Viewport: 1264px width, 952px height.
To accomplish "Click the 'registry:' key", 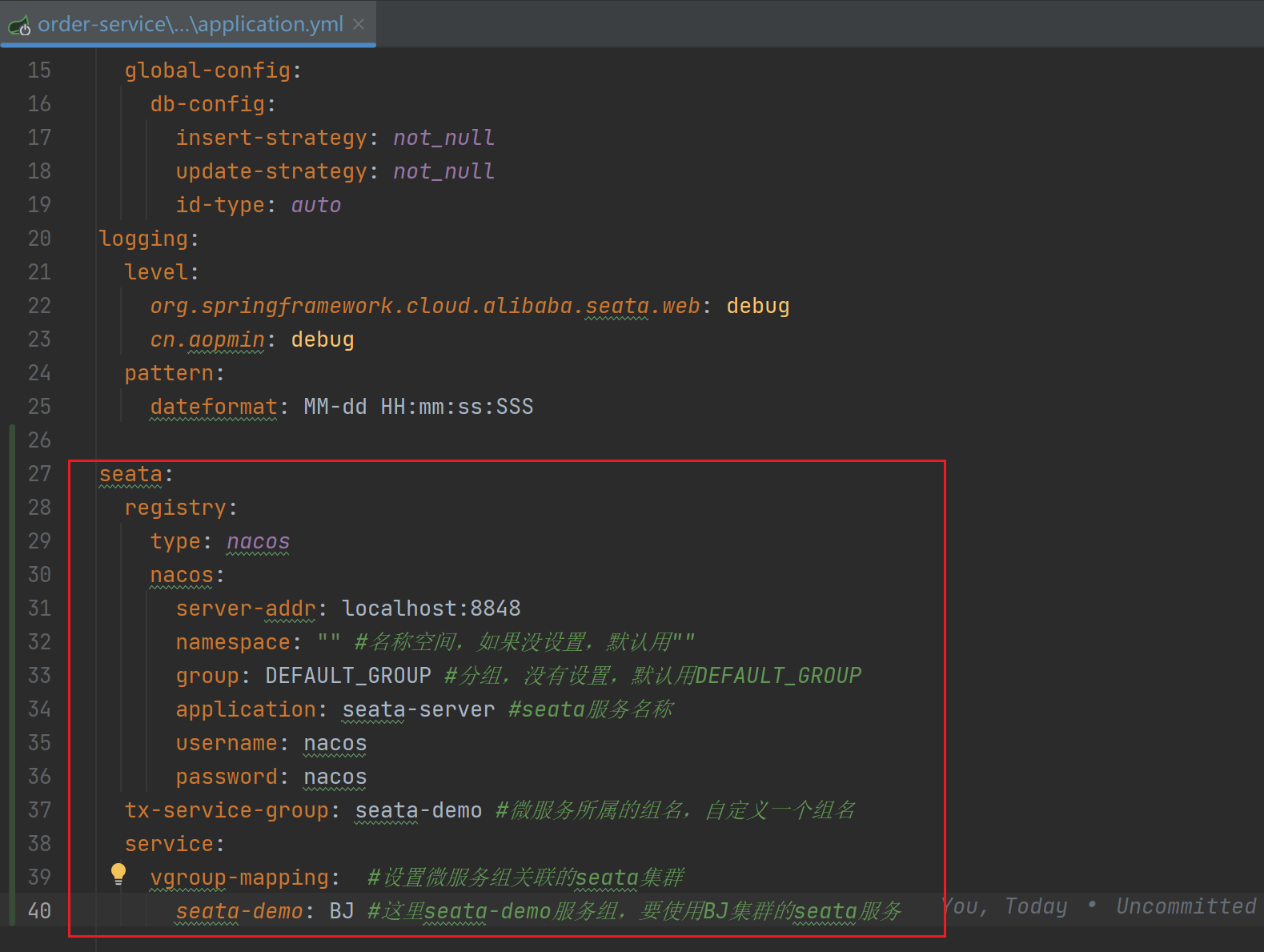I will tap(181, 508).
